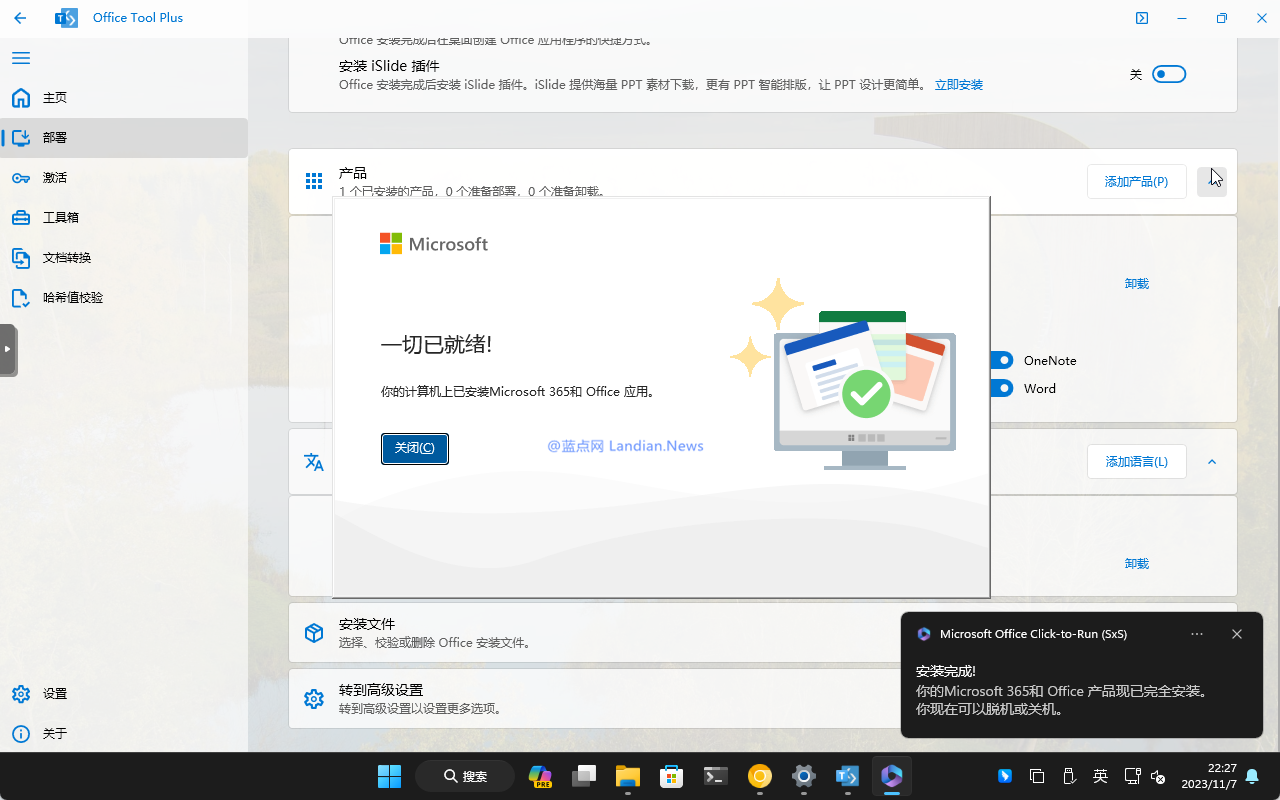Toggle the OneNote application switch
Screen dimensions: 1280x800
coord(1002,360)
